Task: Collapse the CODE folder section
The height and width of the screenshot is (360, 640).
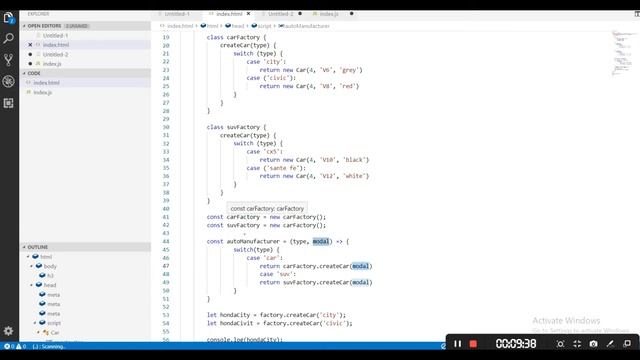Action: coord(24,73)
